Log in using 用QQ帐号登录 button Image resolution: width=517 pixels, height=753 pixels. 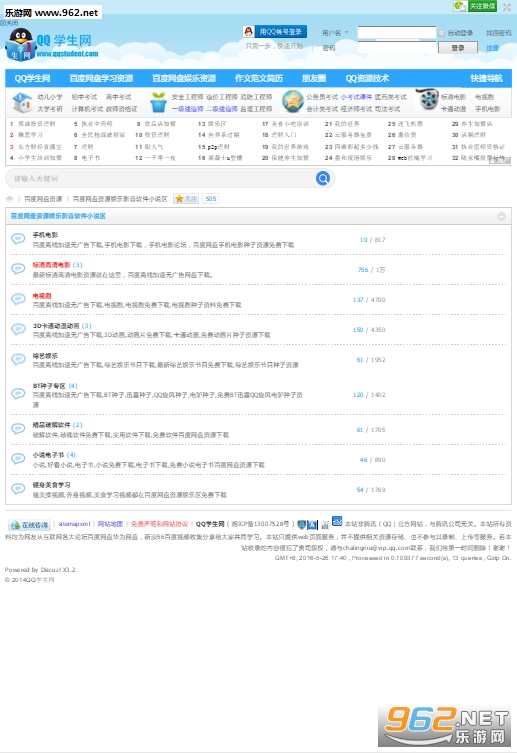[x=275, y=32]
